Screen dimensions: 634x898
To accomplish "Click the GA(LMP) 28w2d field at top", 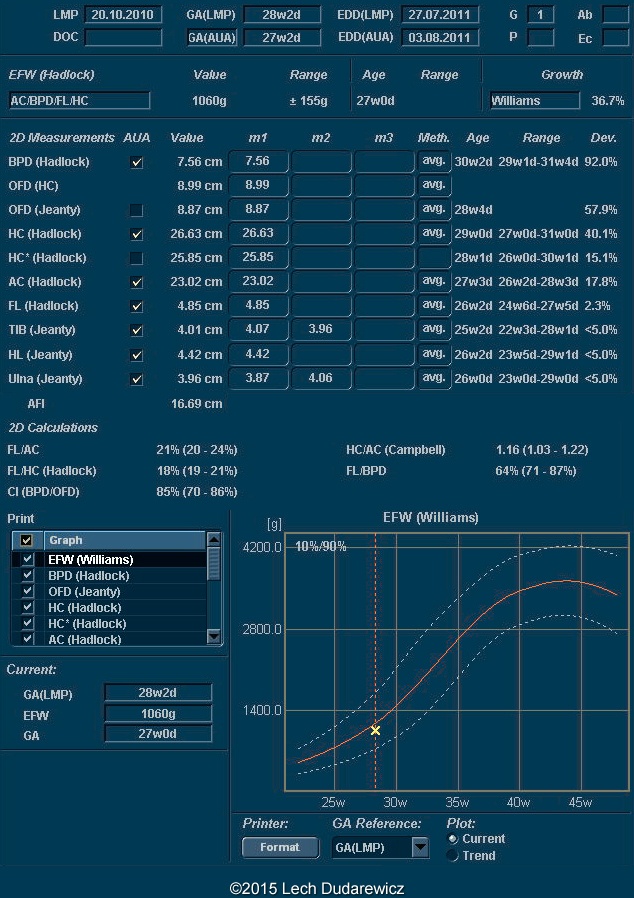I will pyautogui.click(x=282, y=15).
